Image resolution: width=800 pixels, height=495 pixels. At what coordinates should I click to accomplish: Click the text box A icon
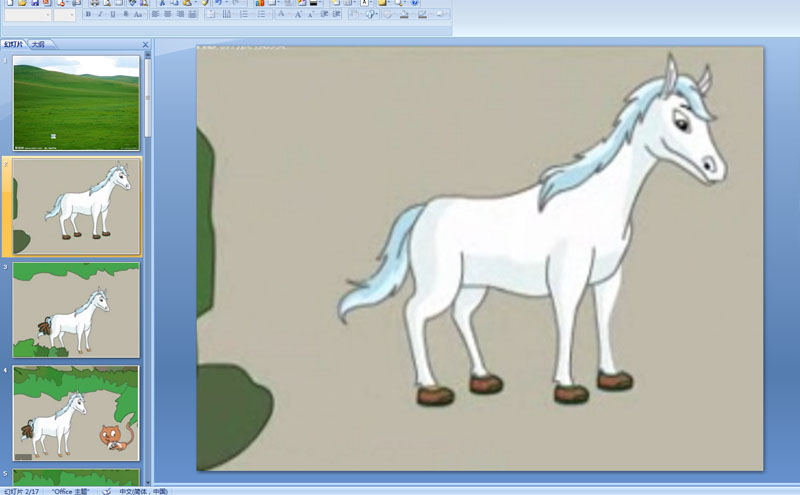(365, 3)
